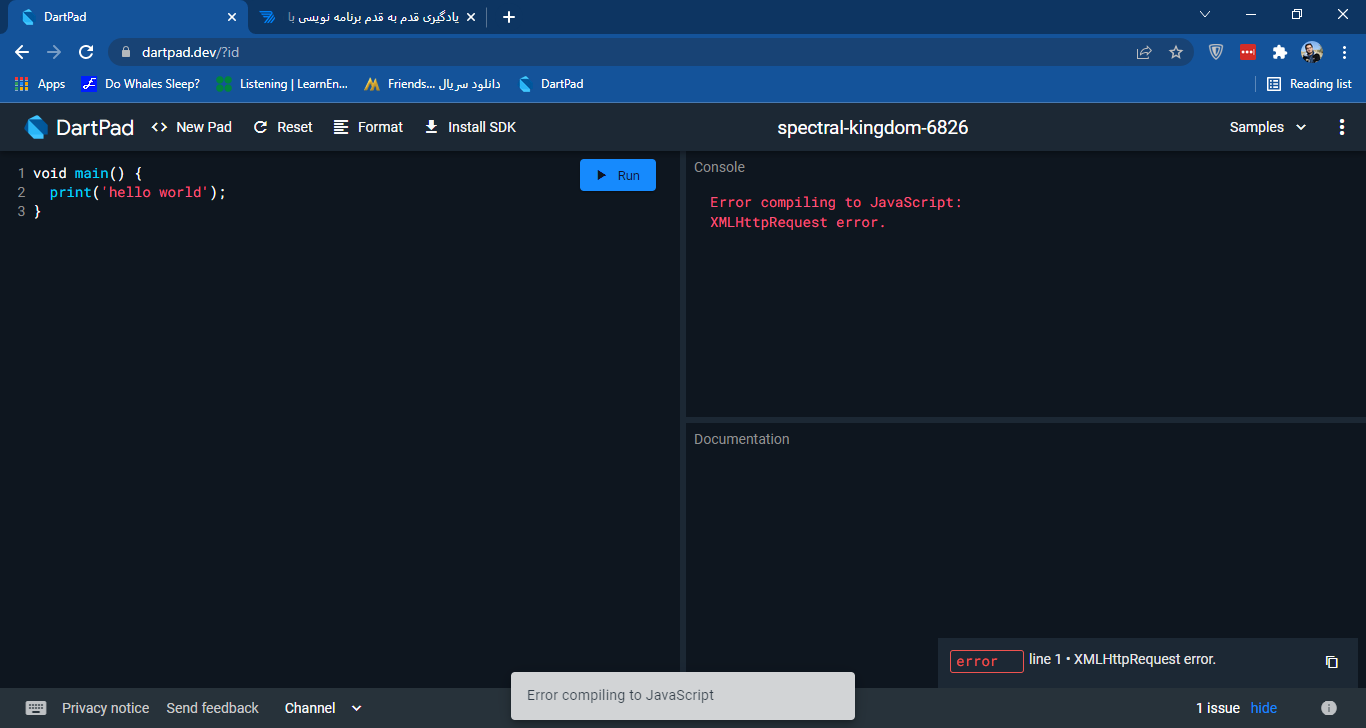Open the Chrome three-dot menu
Image resolution: width=1366 pixels, height=728 pixels.
(1344, 52)
